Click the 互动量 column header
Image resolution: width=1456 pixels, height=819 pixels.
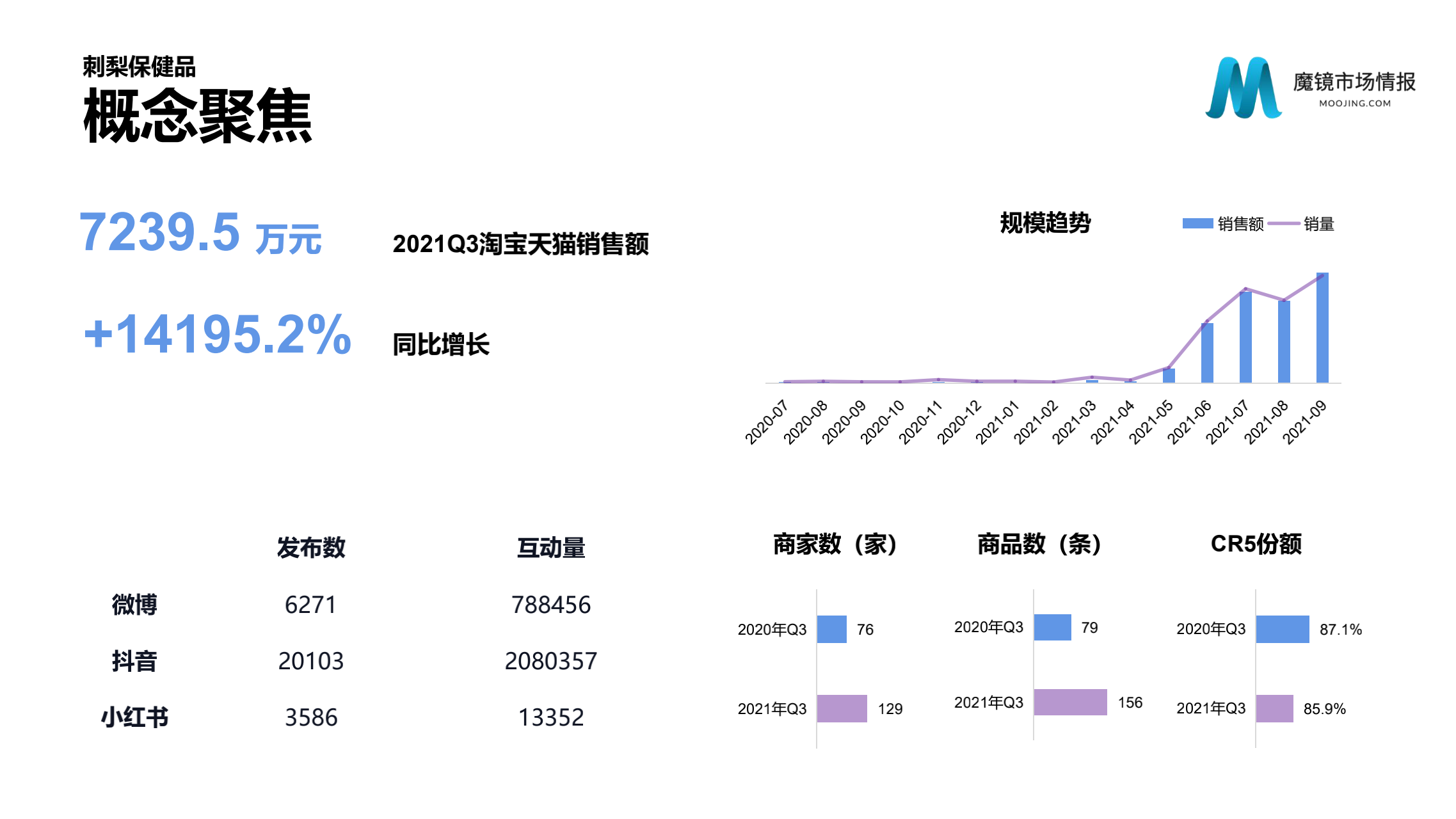(550, 548)
